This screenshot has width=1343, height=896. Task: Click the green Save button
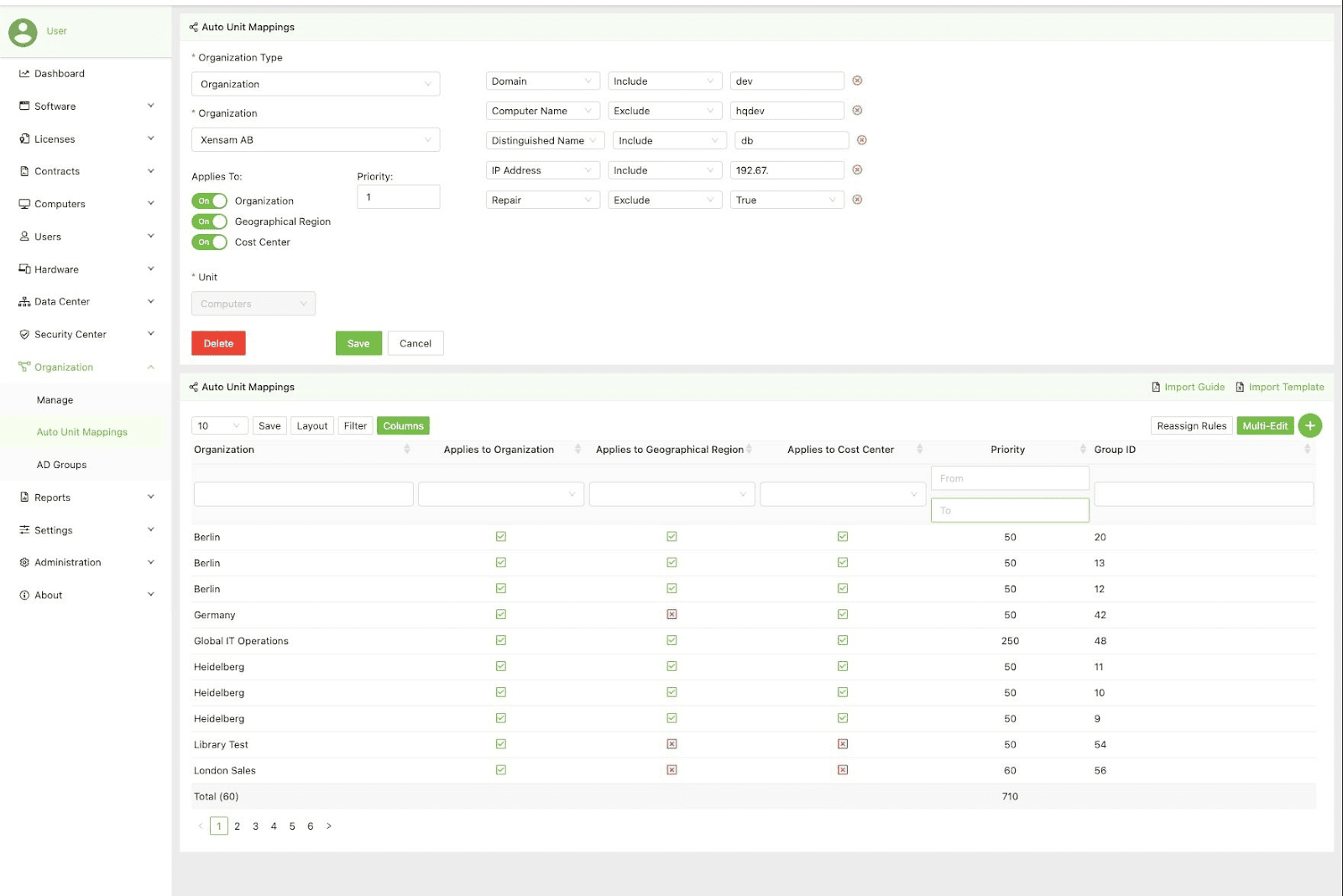[x=358, y=343]
